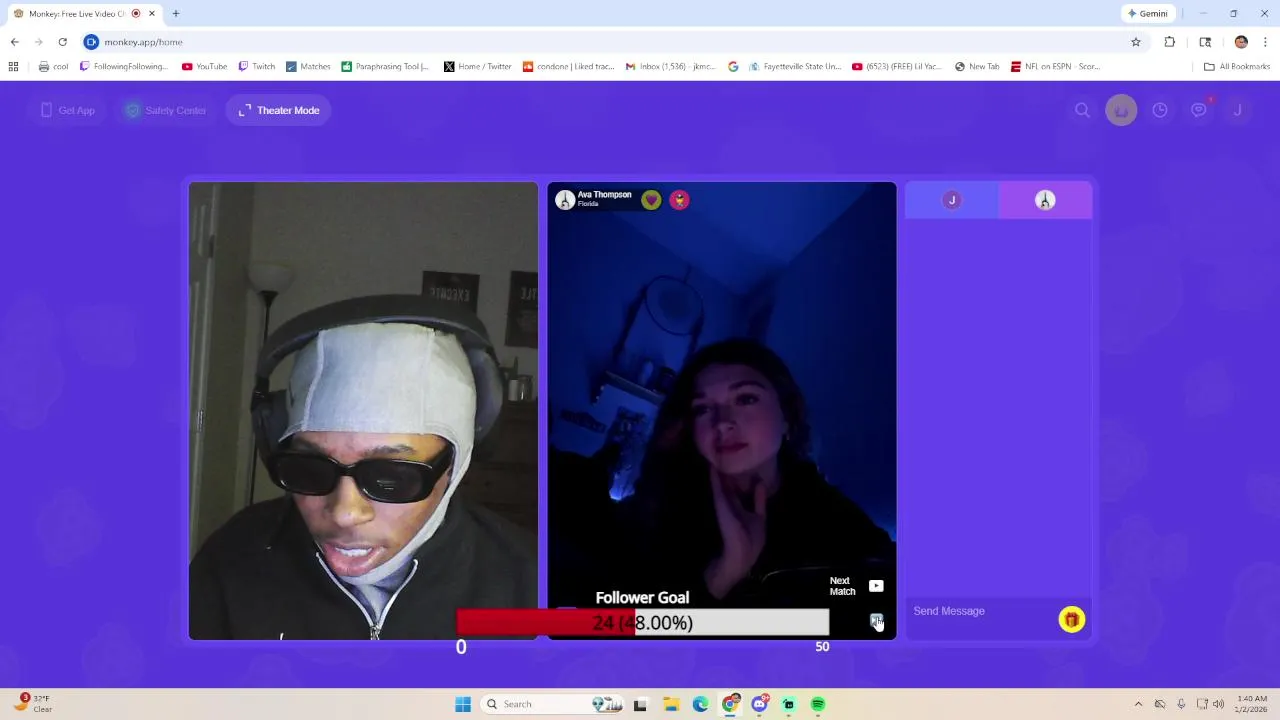The width and height of the screenshot is (1280, 720).
Task: Click the small icon below Next Match
Action: (x=876, y=621)
